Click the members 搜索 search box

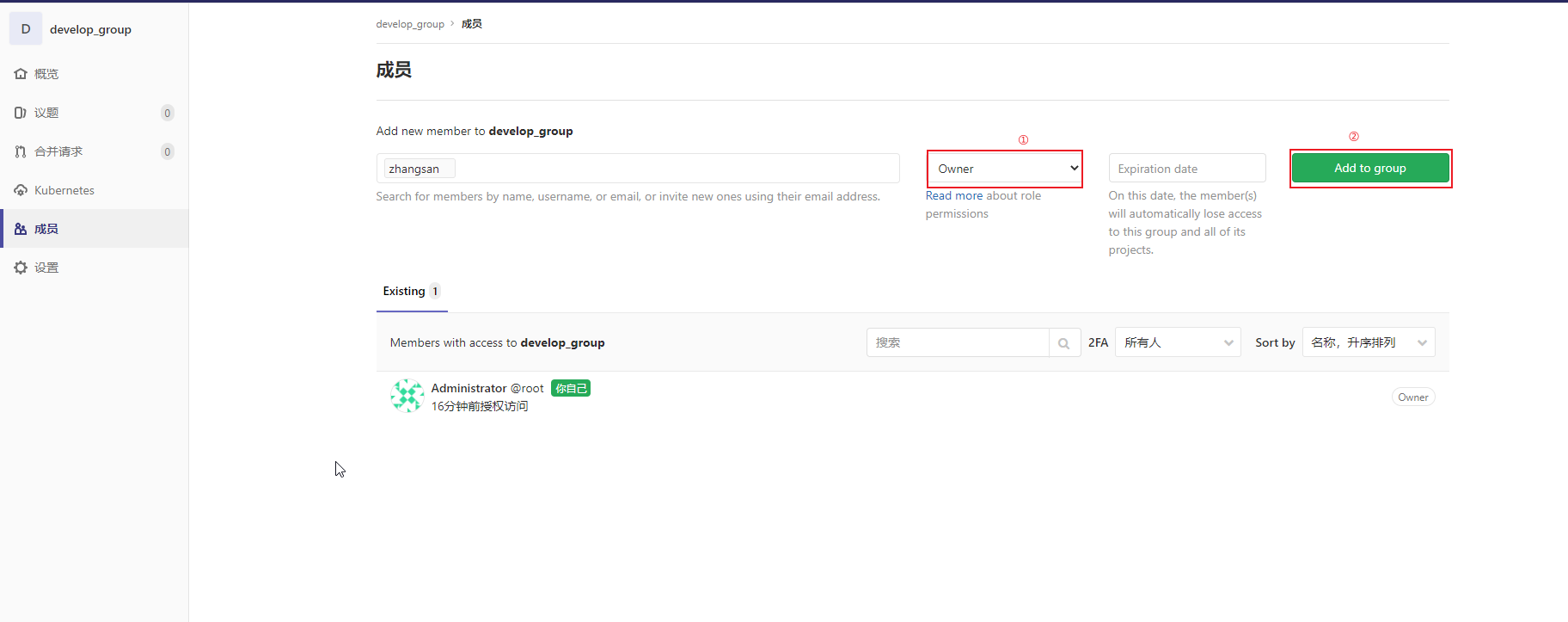click(x=958, y=342)
